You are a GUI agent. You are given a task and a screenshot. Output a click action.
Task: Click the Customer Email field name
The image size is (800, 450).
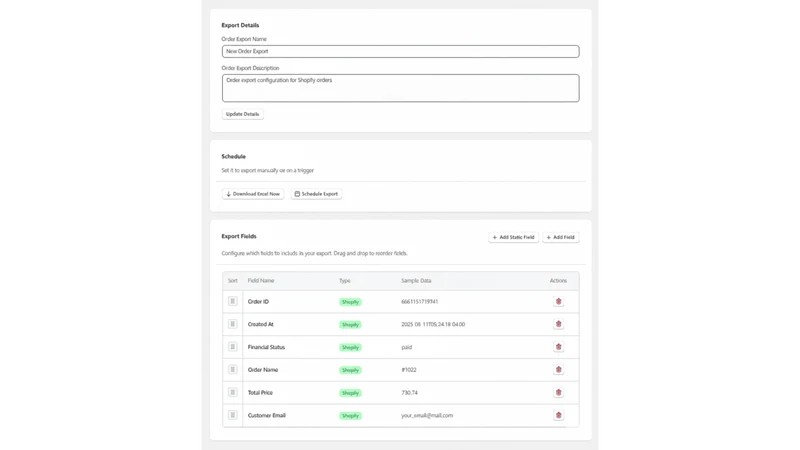[x=267, y=415]
